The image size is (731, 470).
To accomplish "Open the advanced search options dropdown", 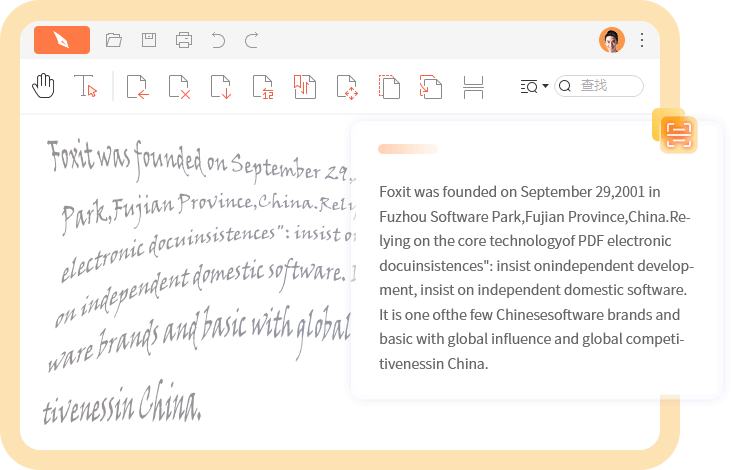I will (534, 86).
